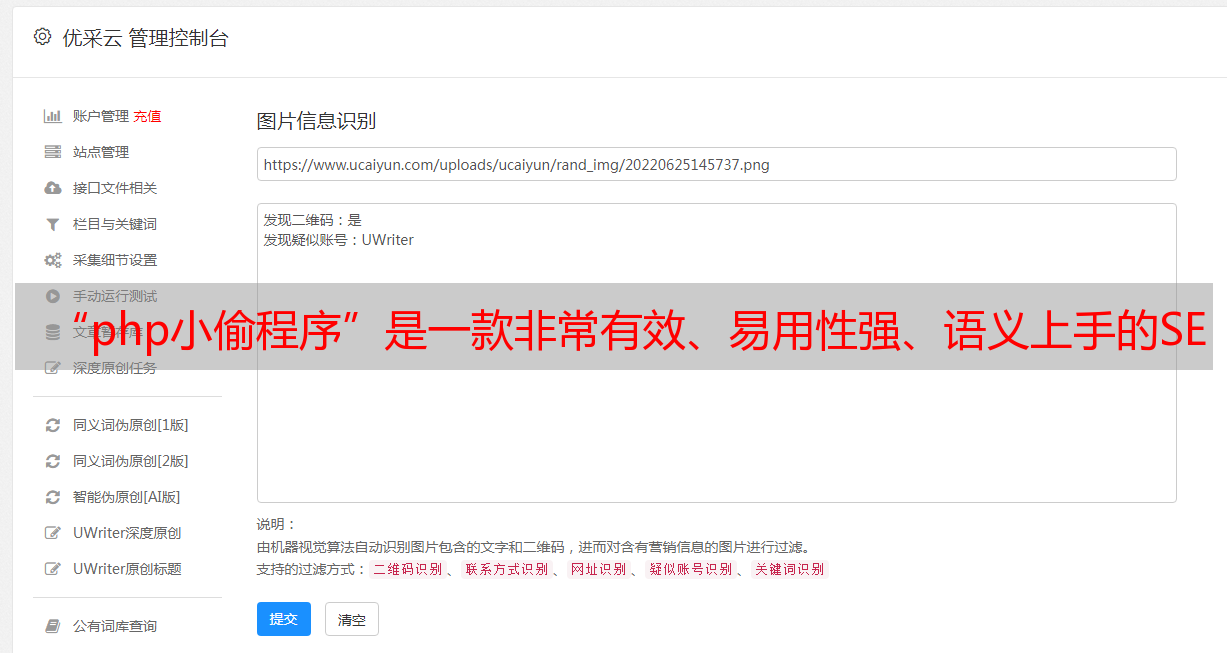Open 公有词库查询 in the sidebar
The width and height of the screenshot is (1227, 653).
[115, 626]
